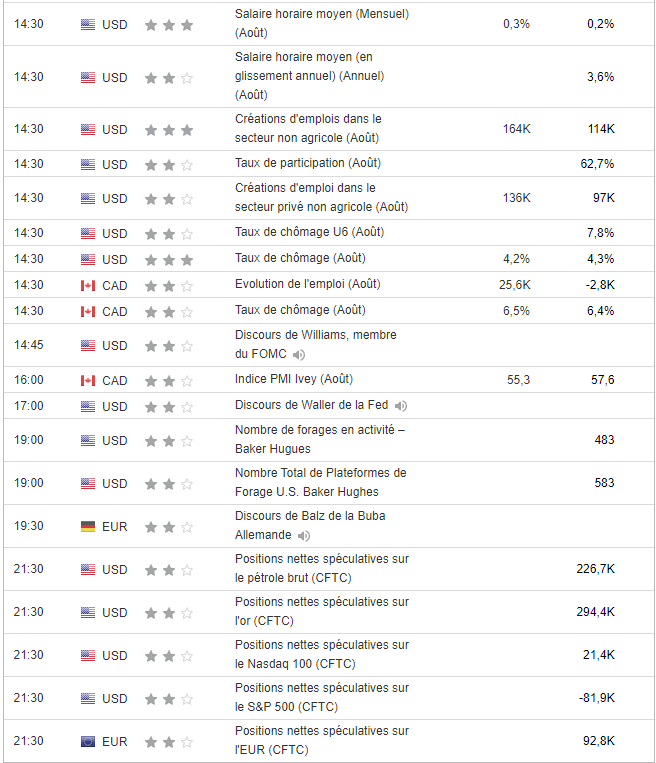Click the German flag on Balz speech row
The width and height of the screenshot is (656, 763).
[x=88, y=526]
